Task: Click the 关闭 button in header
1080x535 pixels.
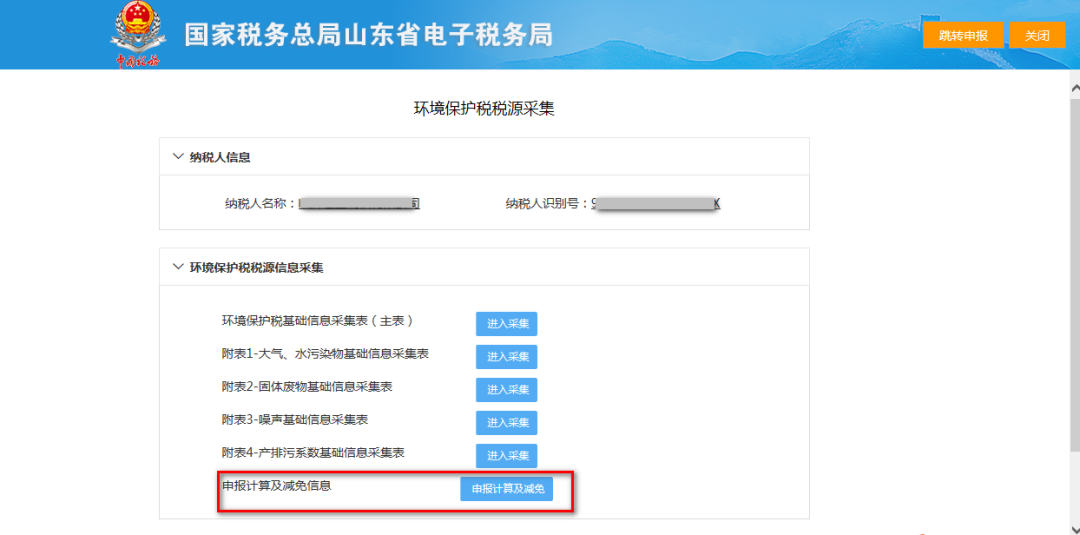Action: 1037,36
